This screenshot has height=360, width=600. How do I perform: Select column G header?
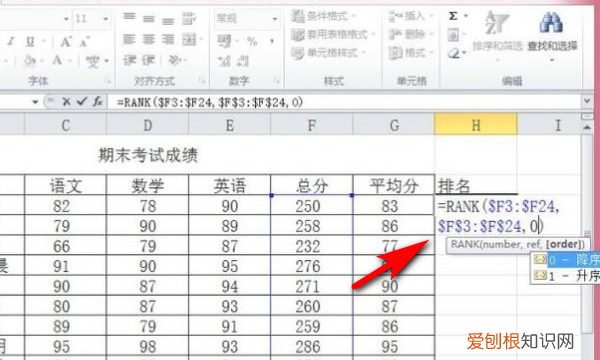(394, 125)
